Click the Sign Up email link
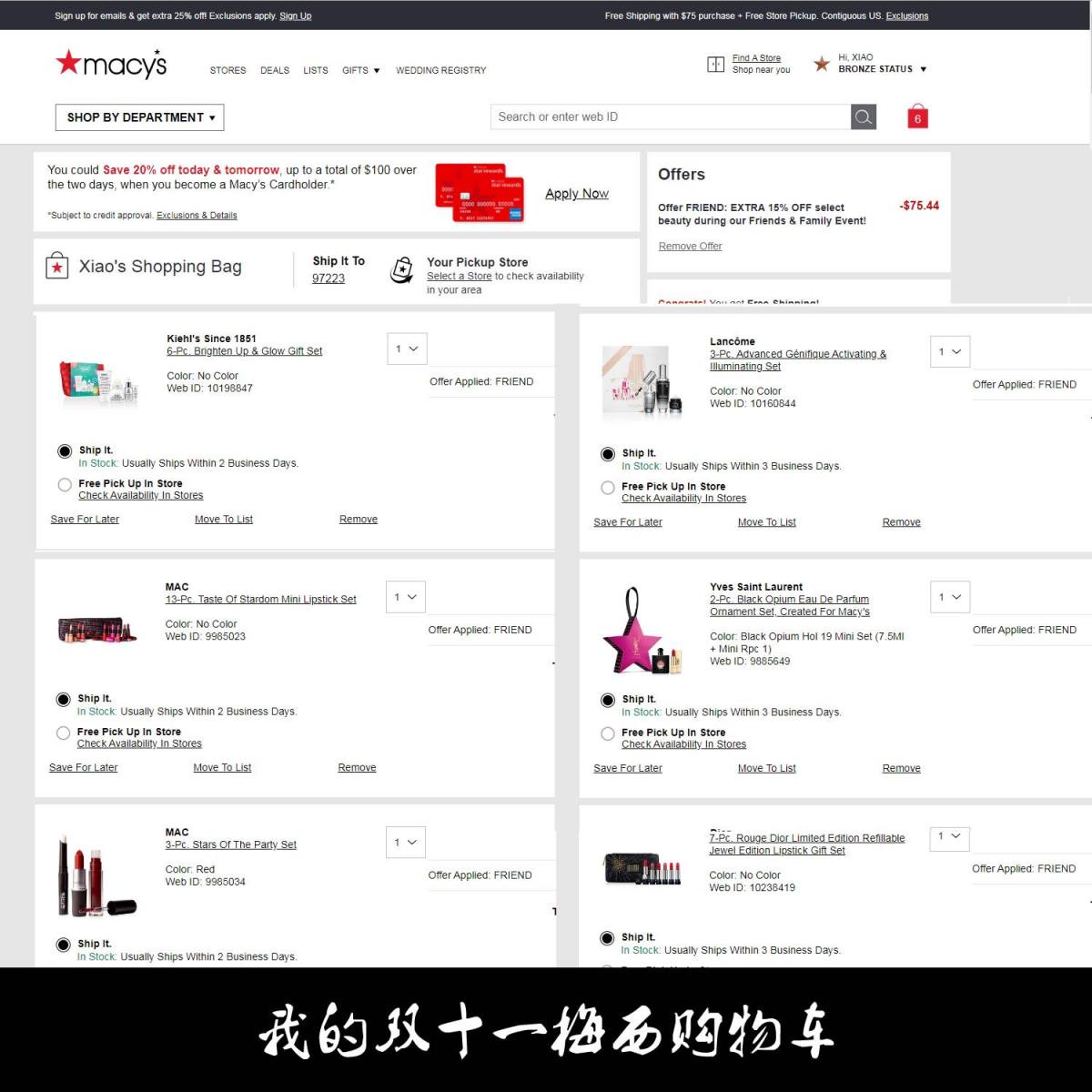 tap(295, 15)
